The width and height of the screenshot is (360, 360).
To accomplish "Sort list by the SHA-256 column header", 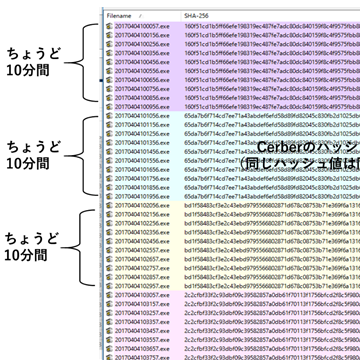I will click(270, 16).
